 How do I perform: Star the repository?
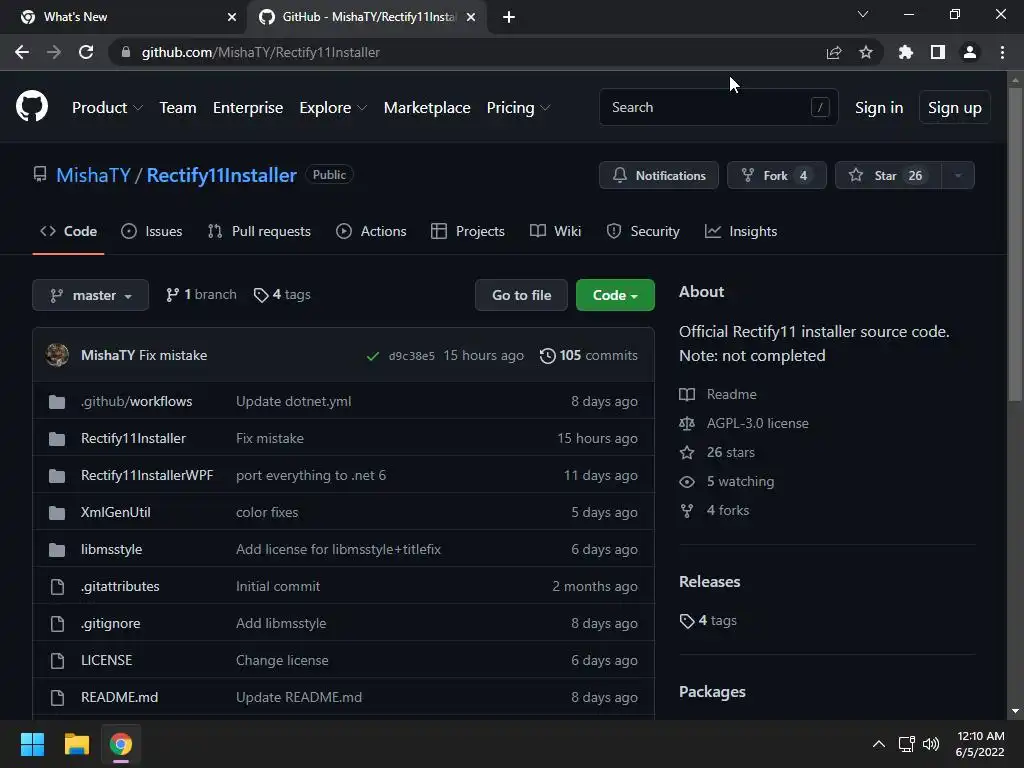(888, 175)
